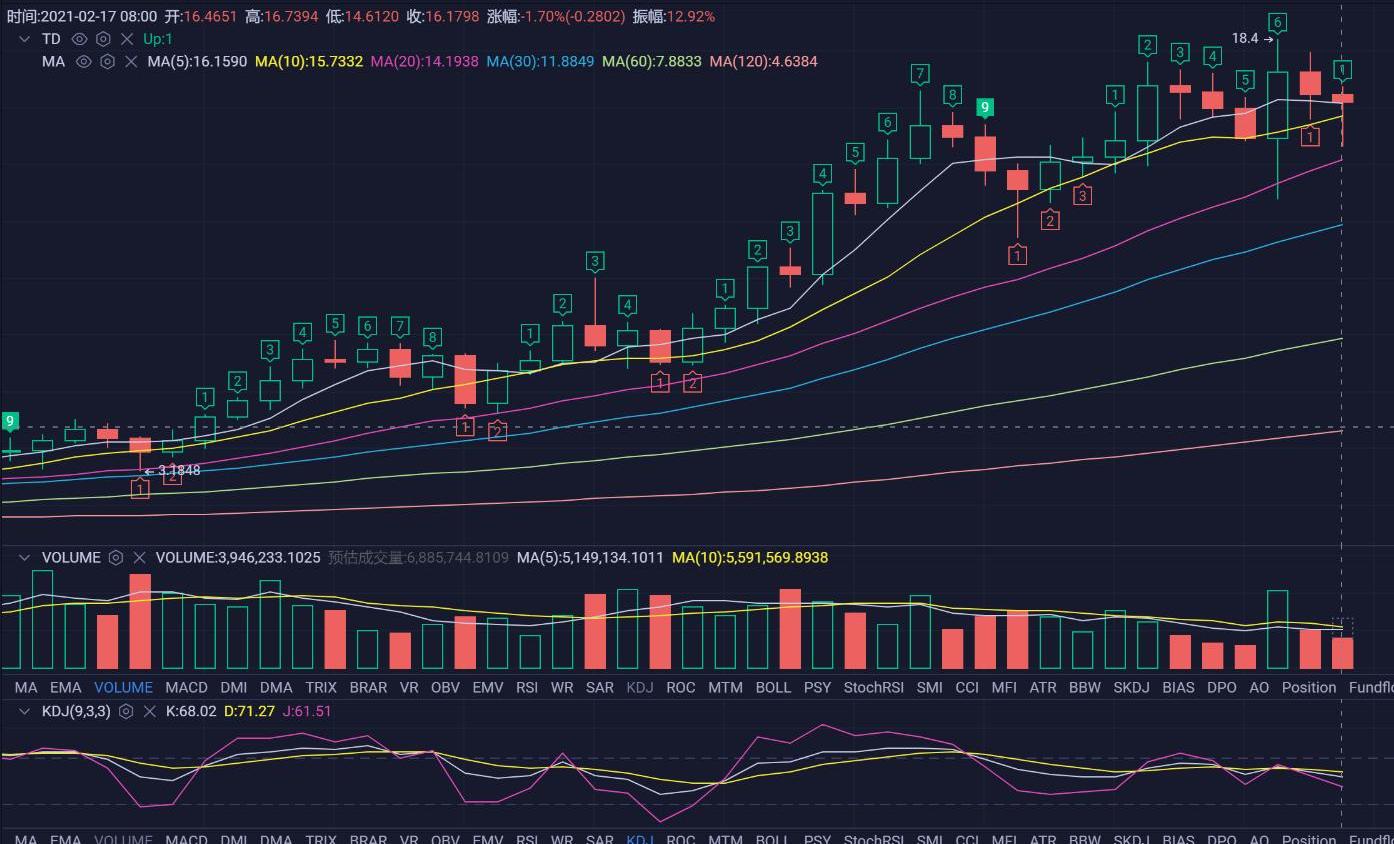Switch volume panel to MACD indicator
Image resolution: width=1394 pixels, height=844 pixels.
(x=186, y=688)
